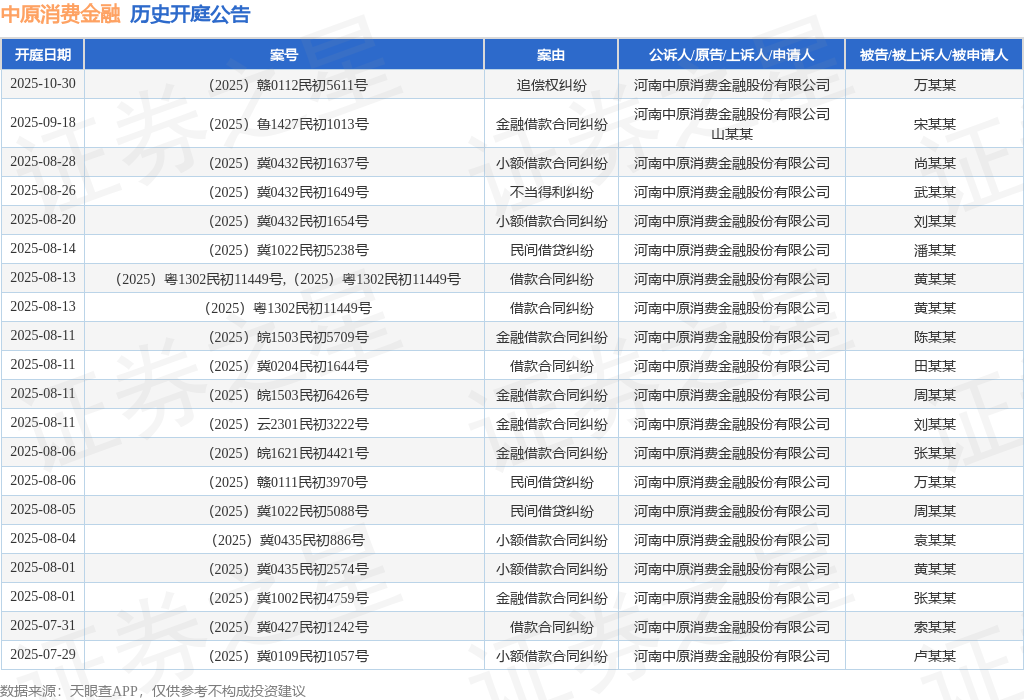The width and height of the screenshot is (1024, 700).
Task: Select the 案由 column header
Action: point(551,54)
